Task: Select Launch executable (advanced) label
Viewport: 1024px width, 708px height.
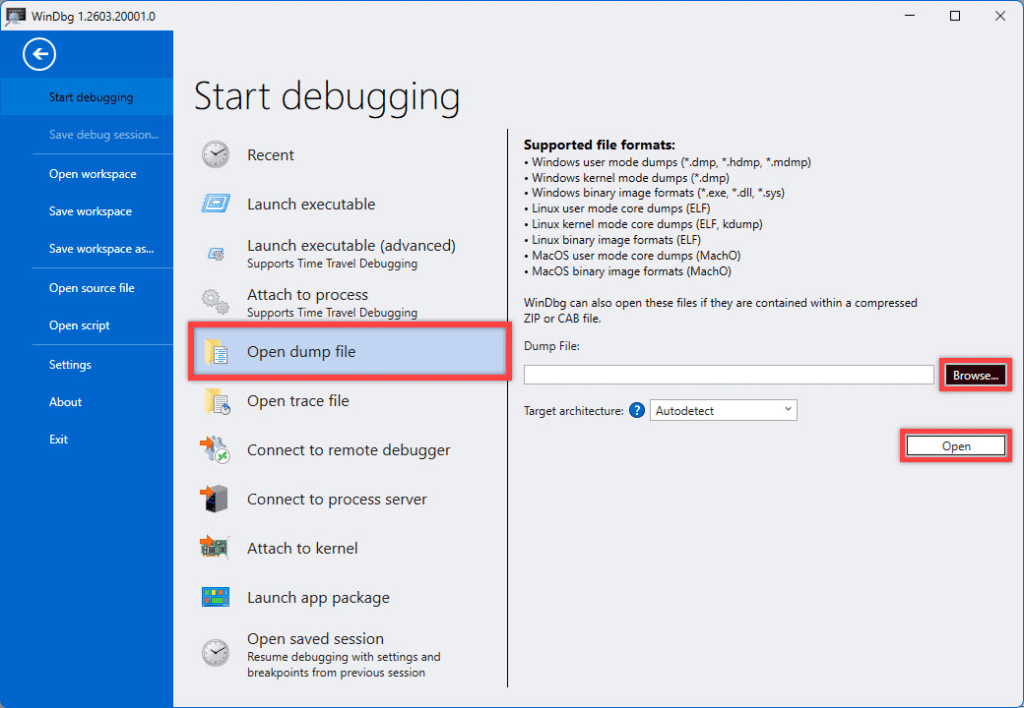Action: pyautogui.click(x=351, y=246)
